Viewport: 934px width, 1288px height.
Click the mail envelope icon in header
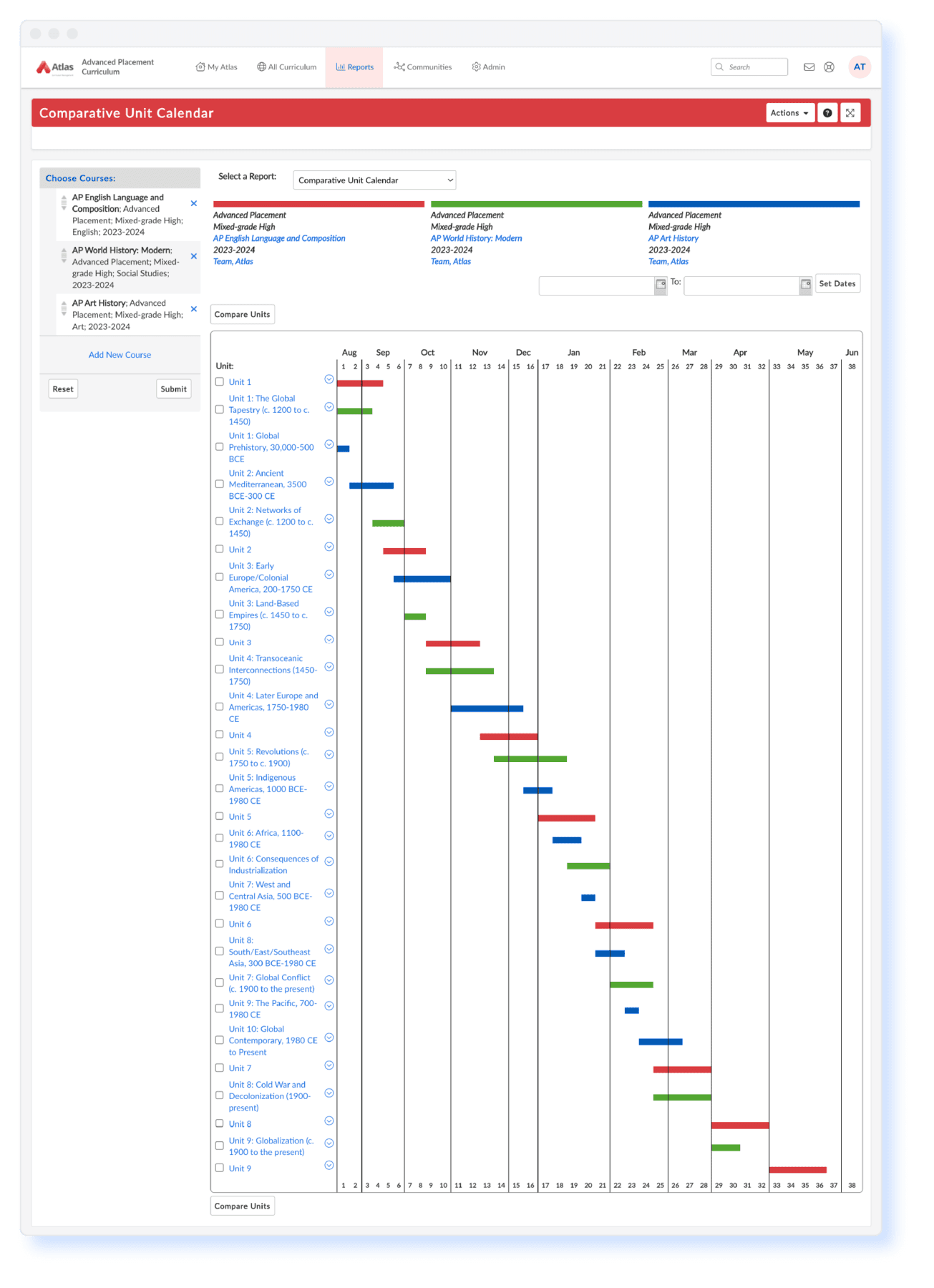coord(809,67)
